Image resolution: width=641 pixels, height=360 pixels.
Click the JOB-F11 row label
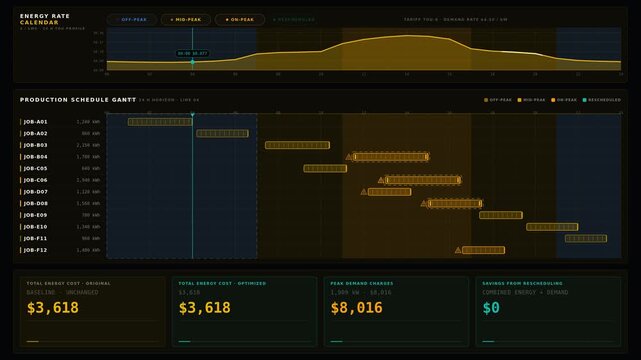coord(35,239)
